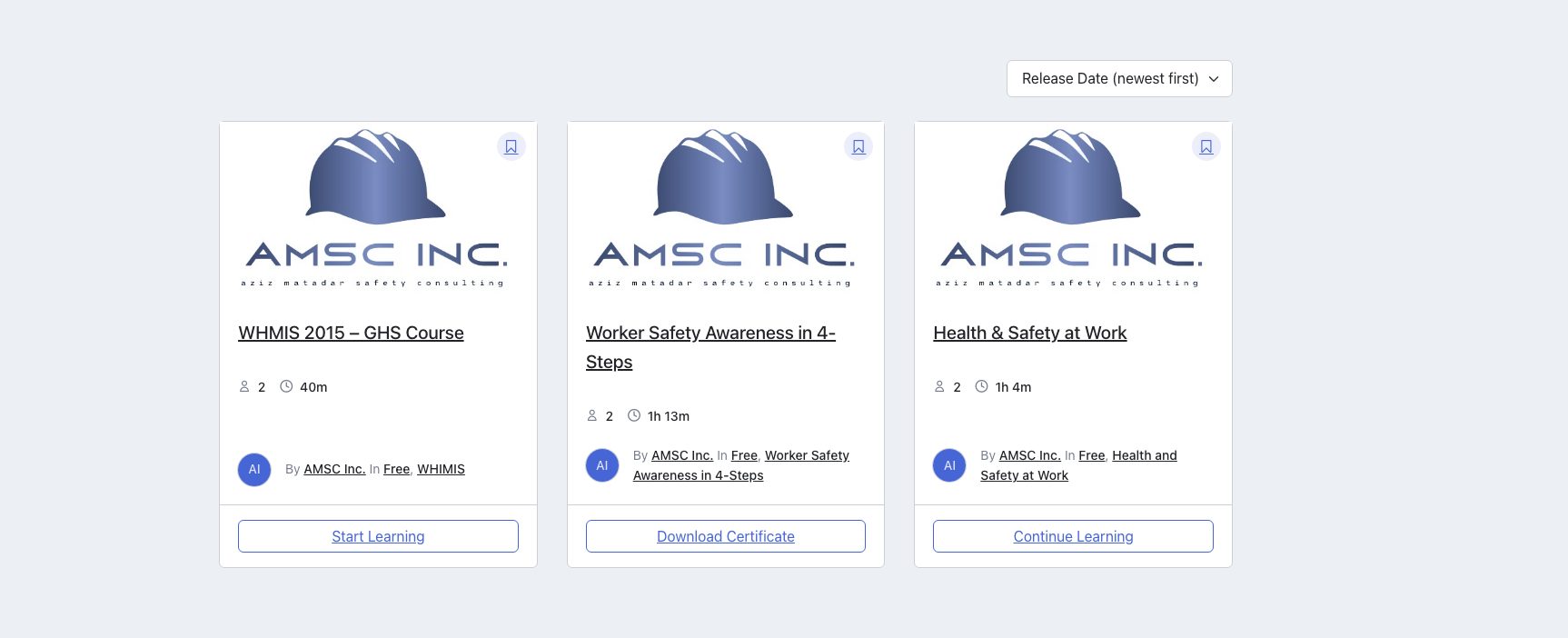
Task: Click the 1h 13m duration text
Action: [x=669, y=416]
